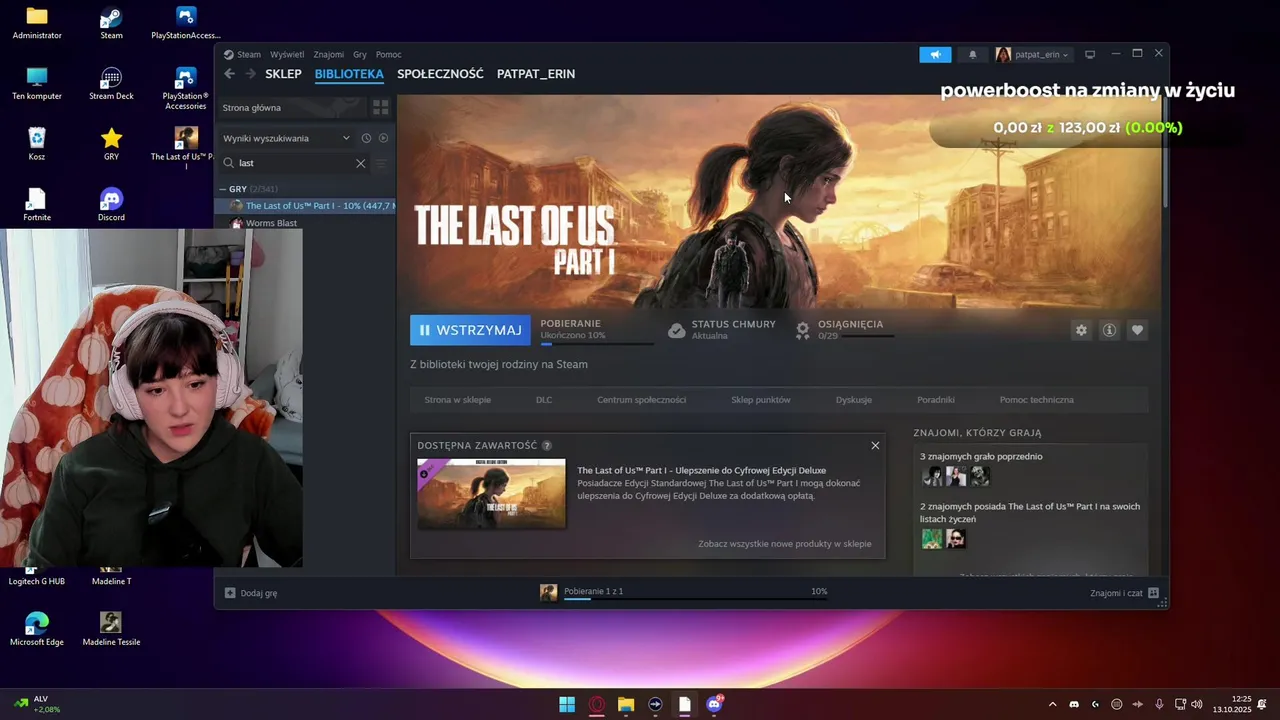Viewport: 1280px width, 720px height.
Task: Click the volume speaker icon in the tray
Action: pyautogui.click(x=1197, y=704)
